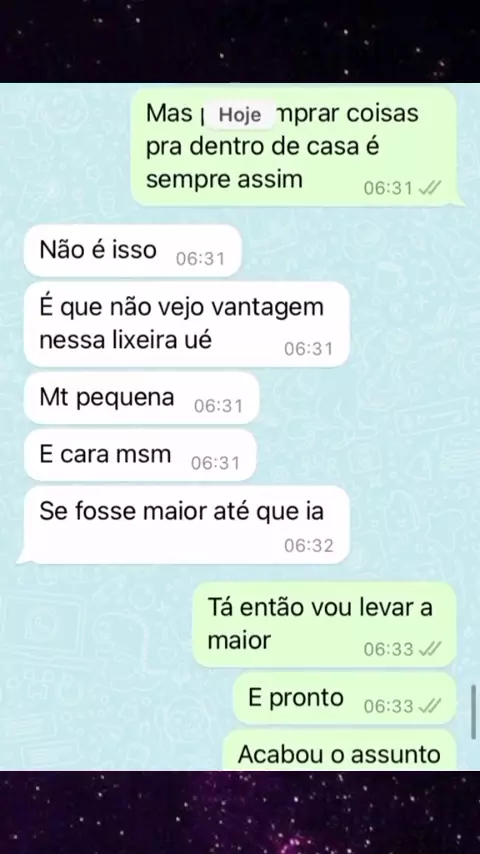Select the 'Se fosse maior até que ia' message

[x=184, y=524]
